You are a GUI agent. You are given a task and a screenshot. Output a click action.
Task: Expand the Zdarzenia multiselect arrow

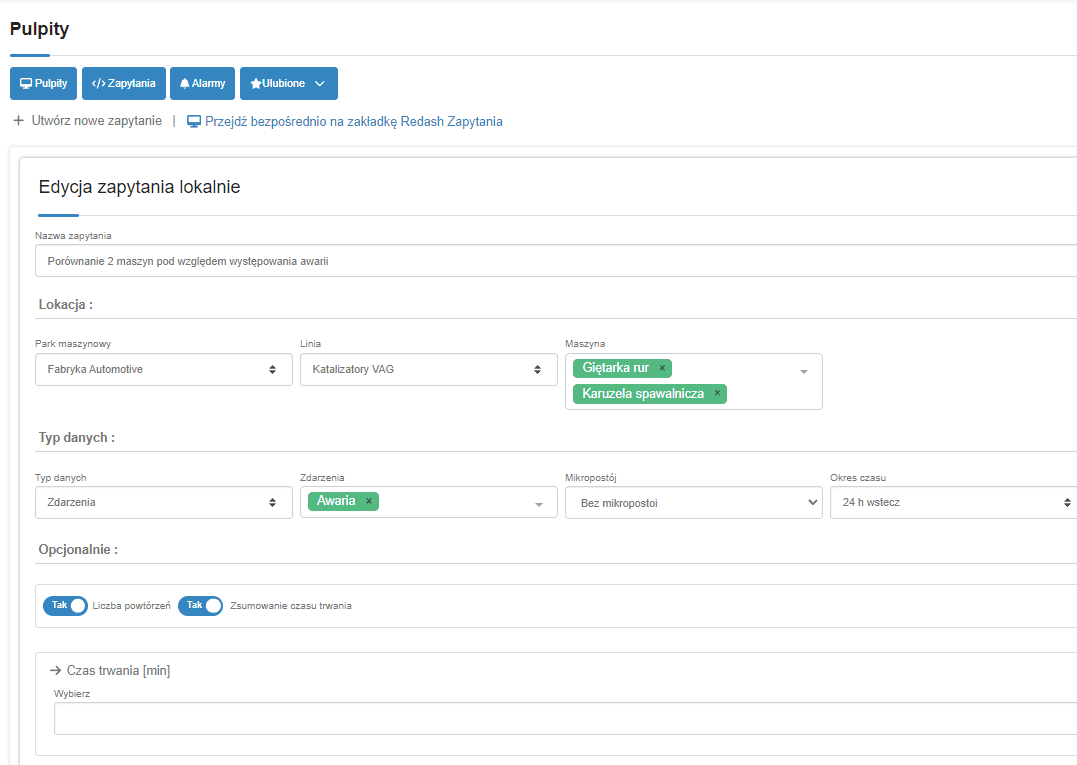click(x=539, y=505)
